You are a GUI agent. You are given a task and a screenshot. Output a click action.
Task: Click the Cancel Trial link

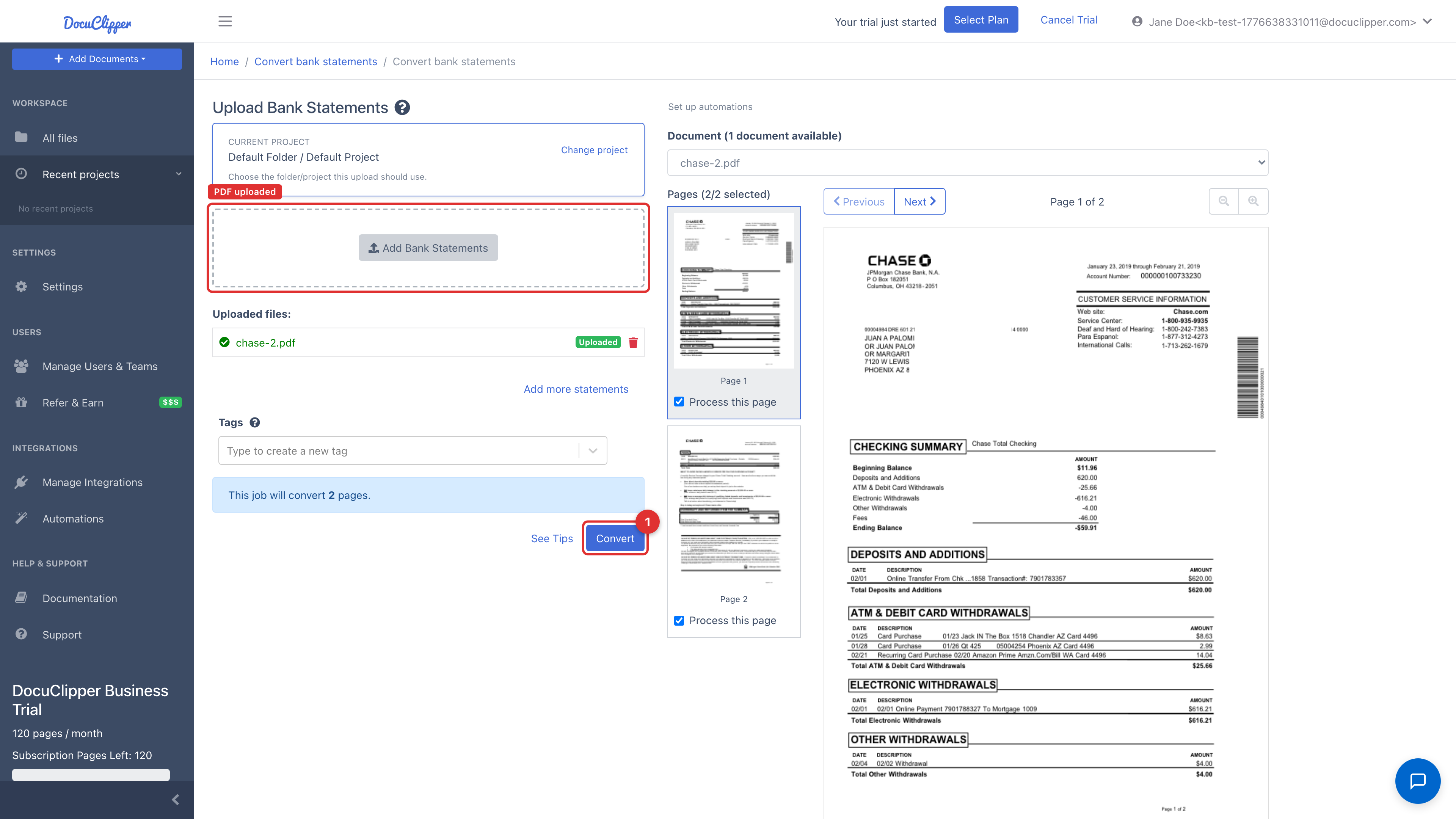pyautogui.click(x=1069, y=20)
